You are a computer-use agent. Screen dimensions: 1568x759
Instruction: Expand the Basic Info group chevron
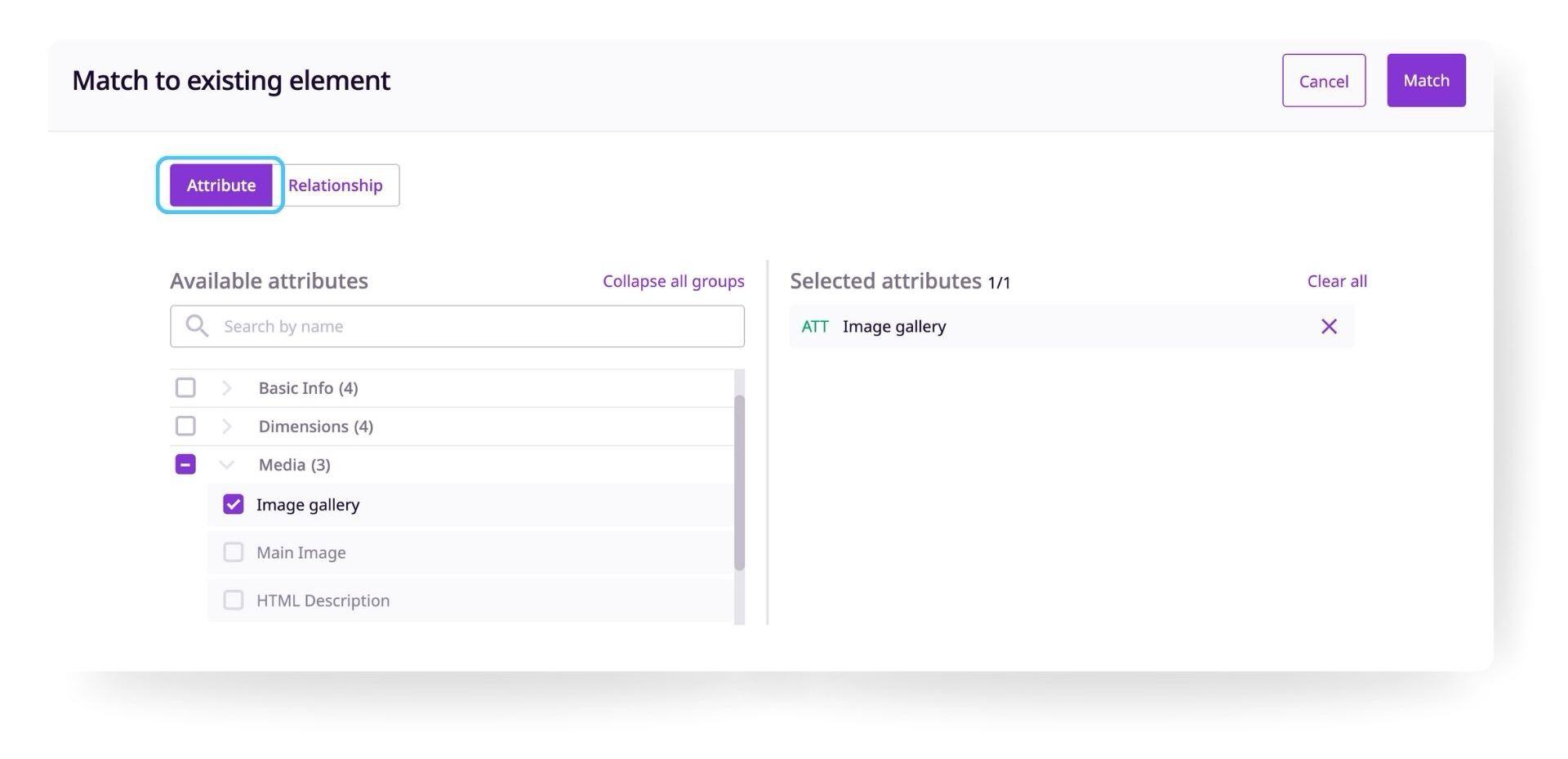[227, 388]
